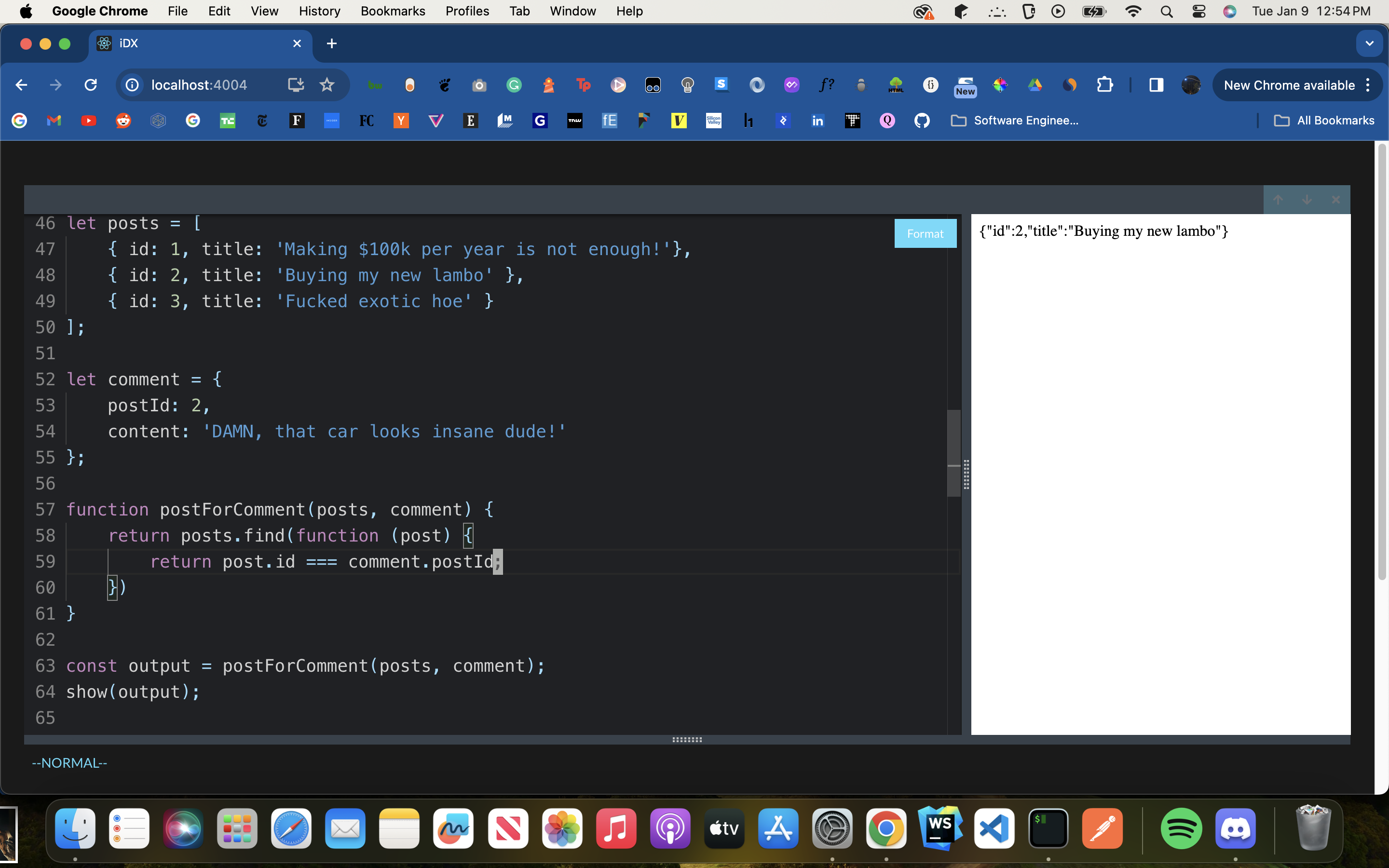View site information for localhost
Screen dimensions: 1389x868
click(x=132, y=85)
